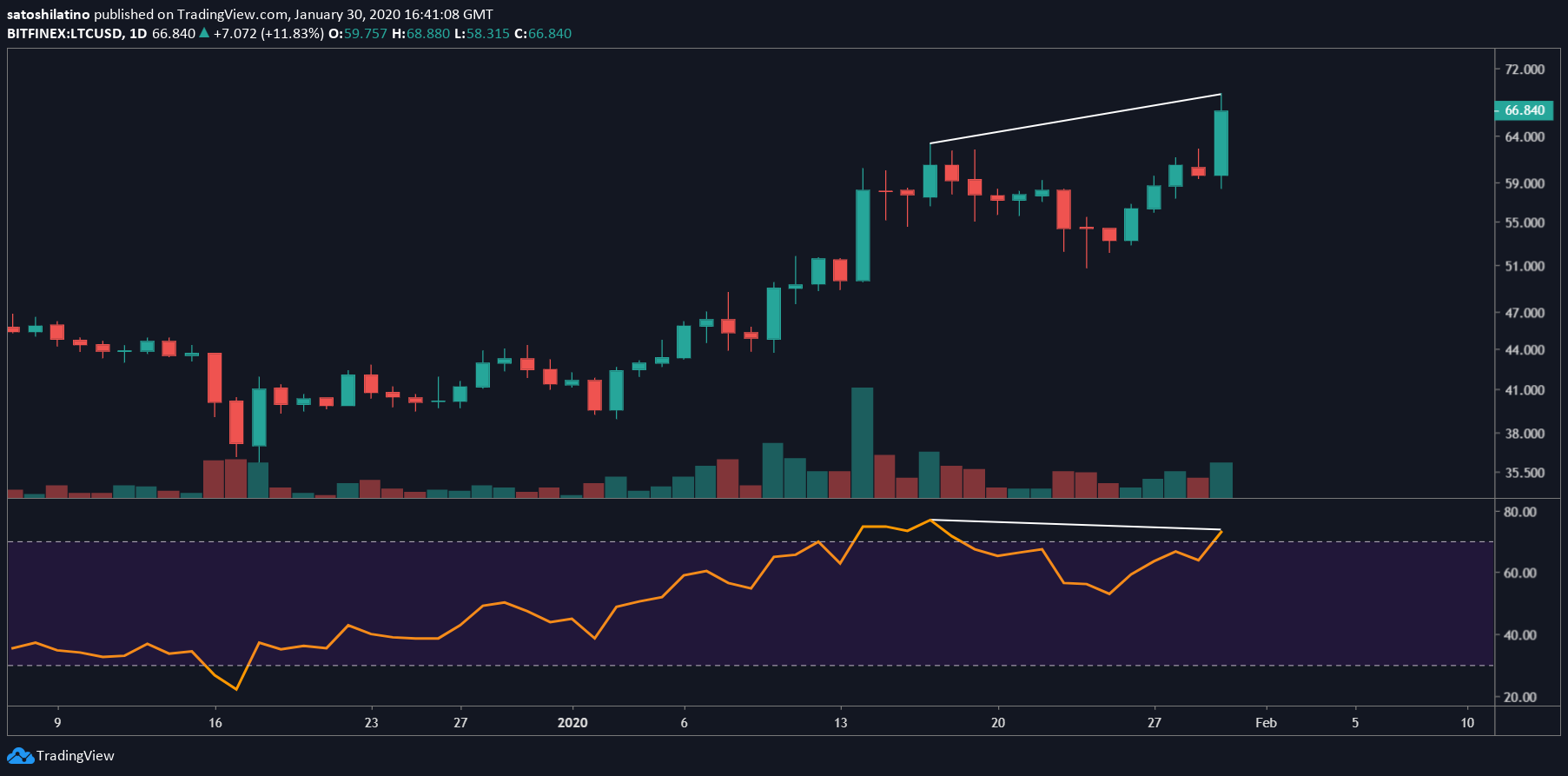Viewport: 1568px width, 776px height.
Task: Click the Feb date label on time axis
Action: pyautogui.click(x=1266, y=723)
